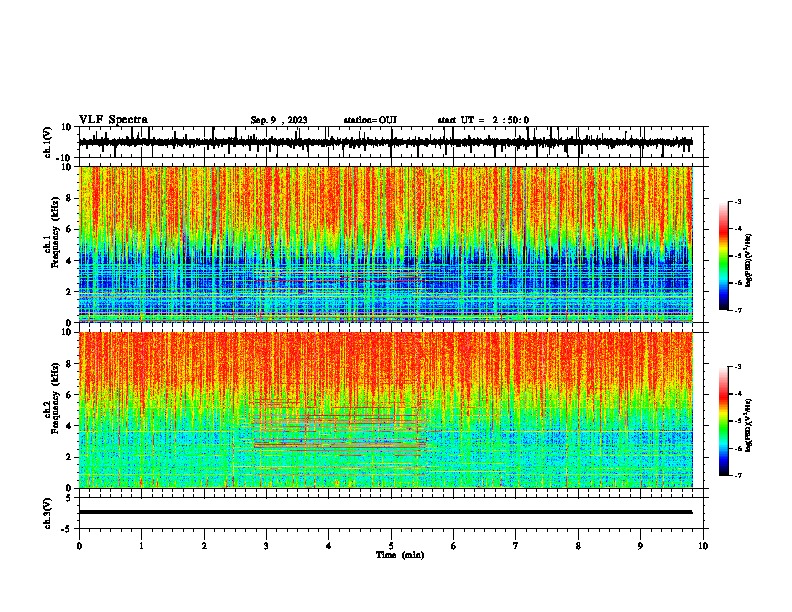Click the ch.1 waveform trace panel
Screen dimensions: 792x612
[x=391, y=142]
